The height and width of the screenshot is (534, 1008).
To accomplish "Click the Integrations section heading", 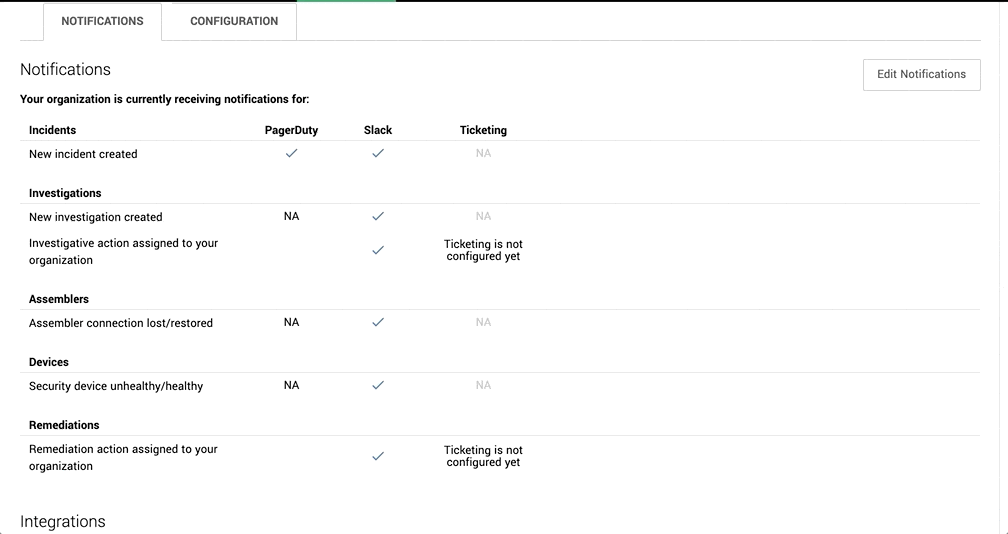I will tap(63, 521).
